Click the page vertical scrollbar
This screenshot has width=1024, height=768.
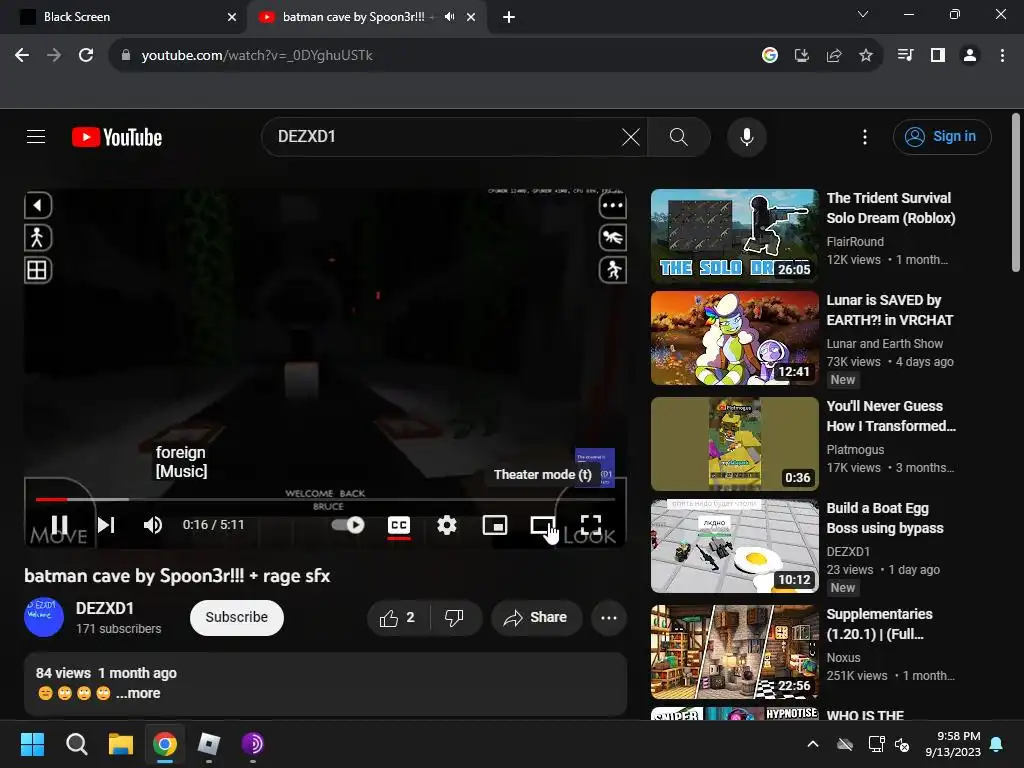tap(1016, 193)
